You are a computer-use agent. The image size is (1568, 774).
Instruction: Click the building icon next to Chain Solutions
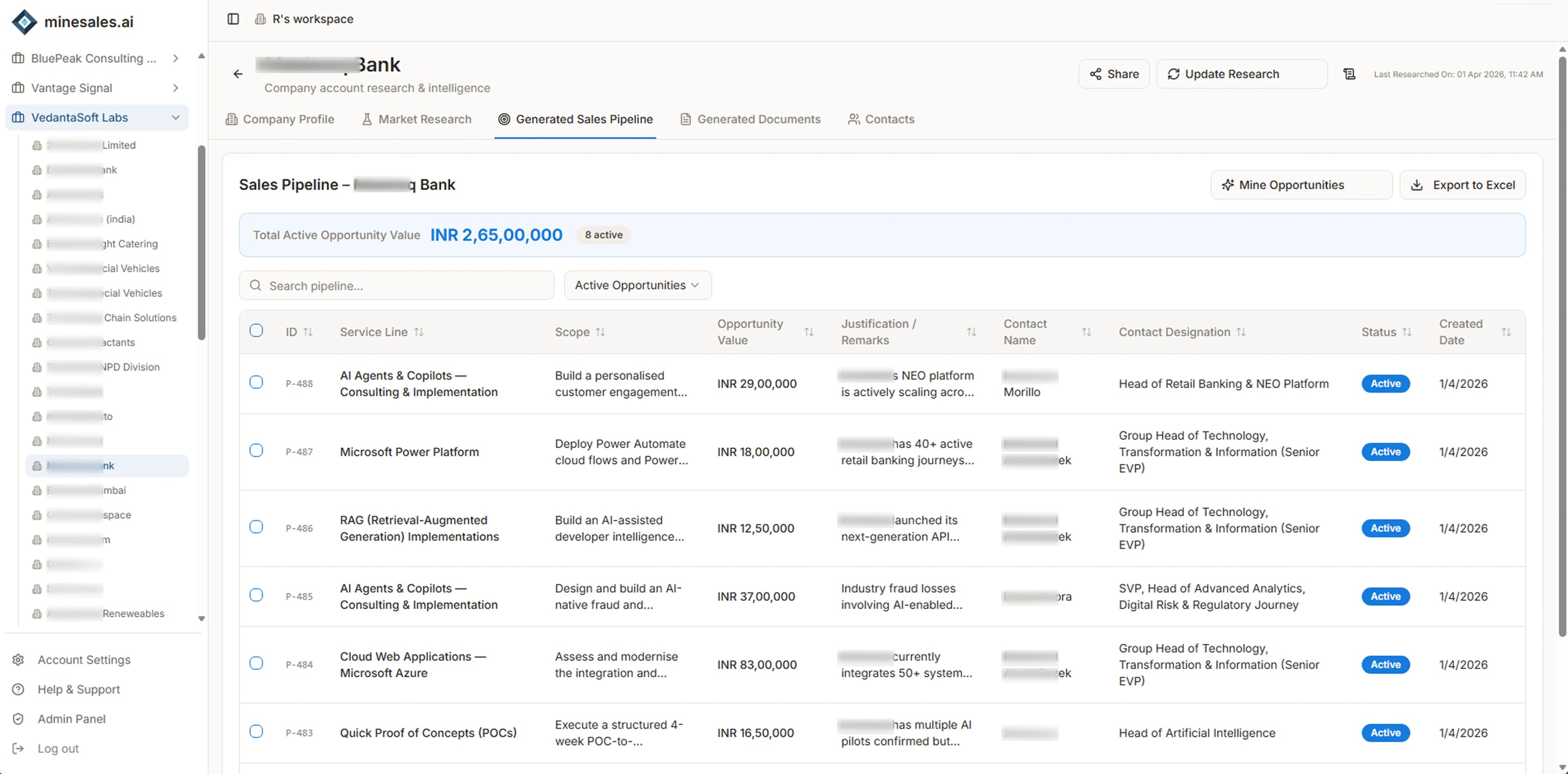tap(37, 318)
